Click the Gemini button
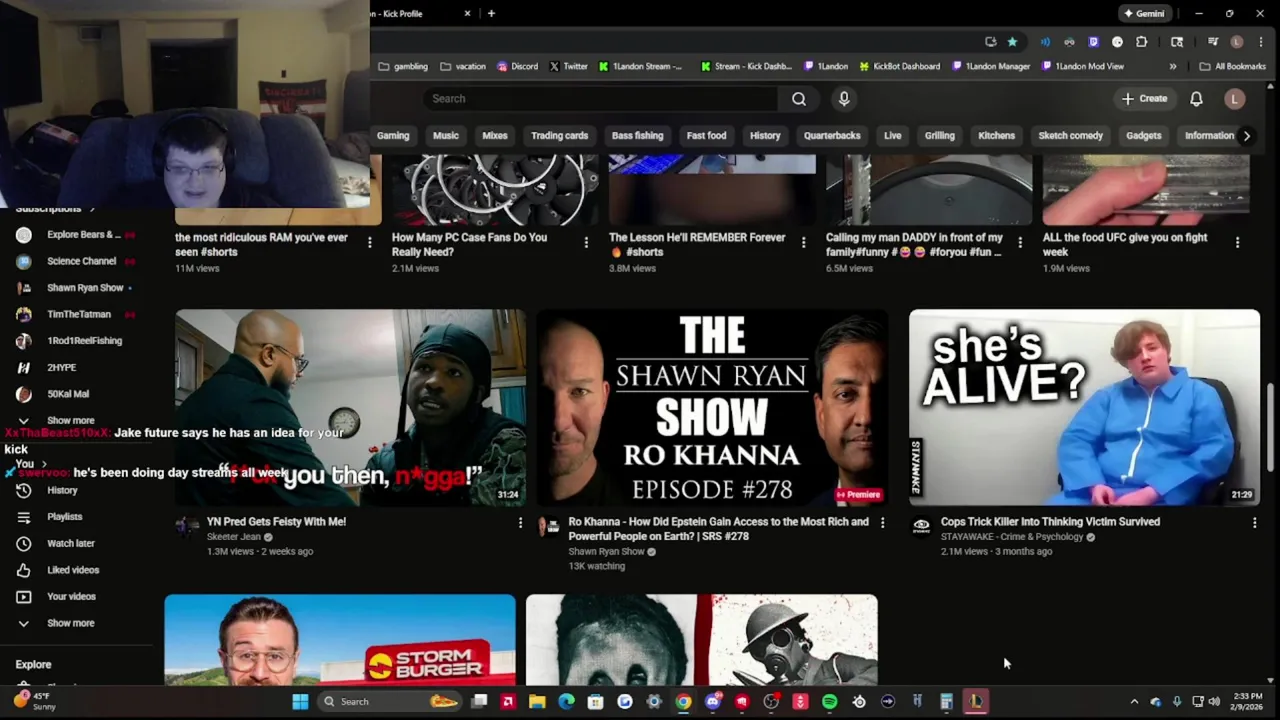Image resolution: width=1280 pixels, height=720 pixels. click(1144, 14)
